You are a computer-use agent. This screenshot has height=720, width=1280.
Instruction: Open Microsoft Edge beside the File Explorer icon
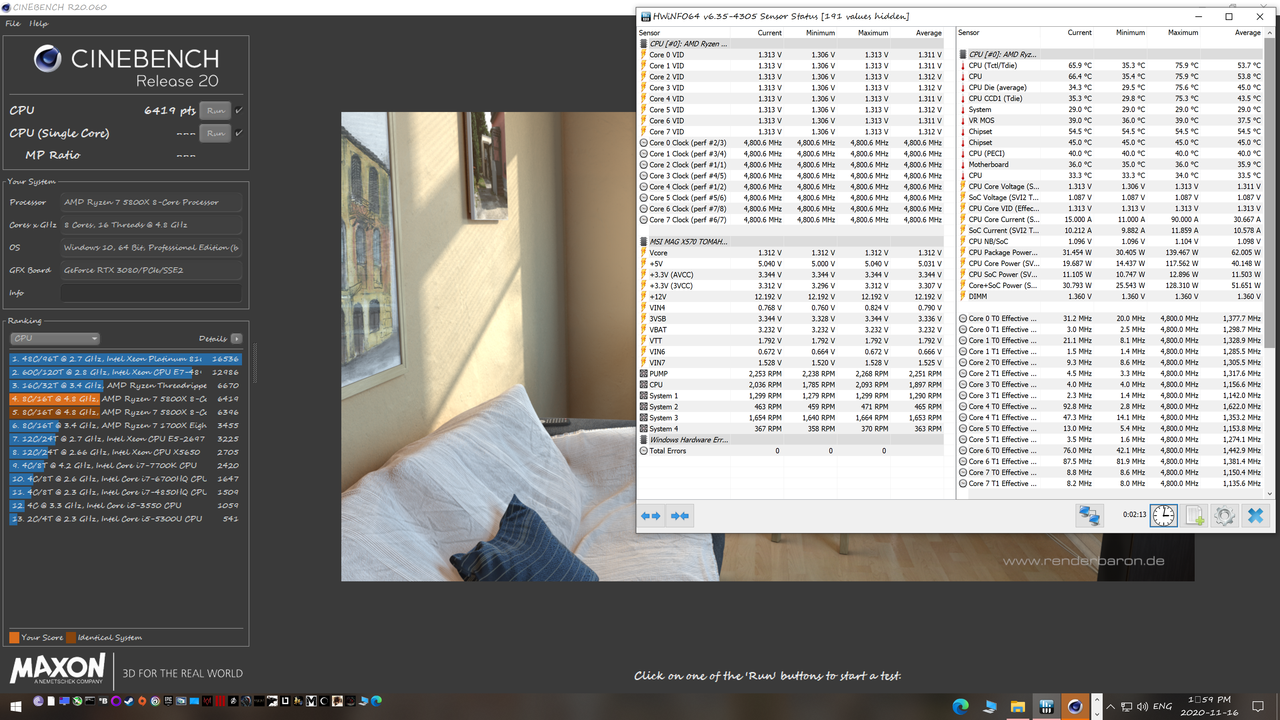click(961, 705)
